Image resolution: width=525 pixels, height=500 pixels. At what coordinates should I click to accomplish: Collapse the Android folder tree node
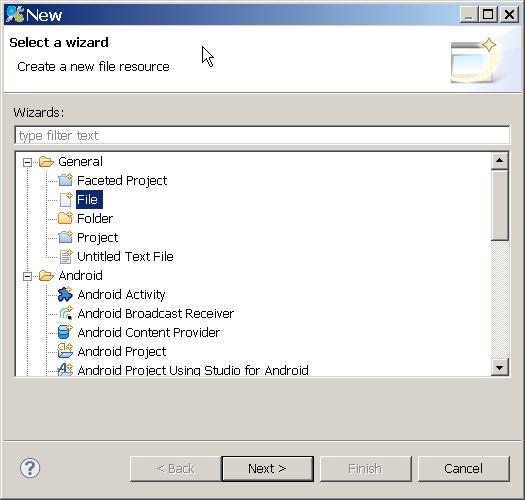27,276
